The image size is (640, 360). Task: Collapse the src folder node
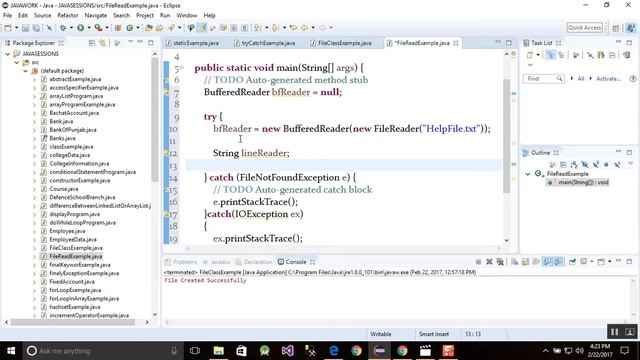[x=17, y=62]
